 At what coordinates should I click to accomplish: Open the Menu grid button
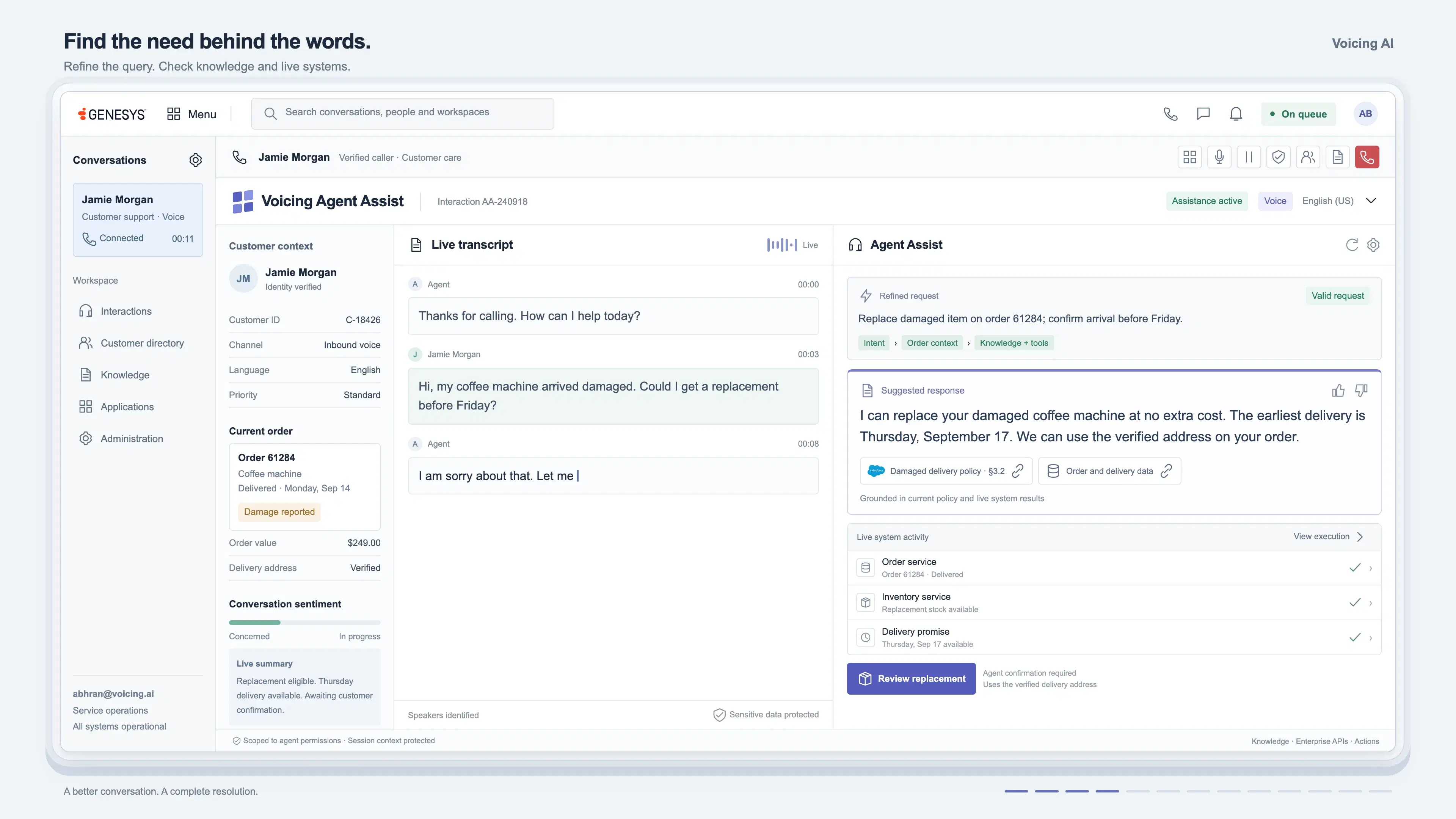point(191,114)
